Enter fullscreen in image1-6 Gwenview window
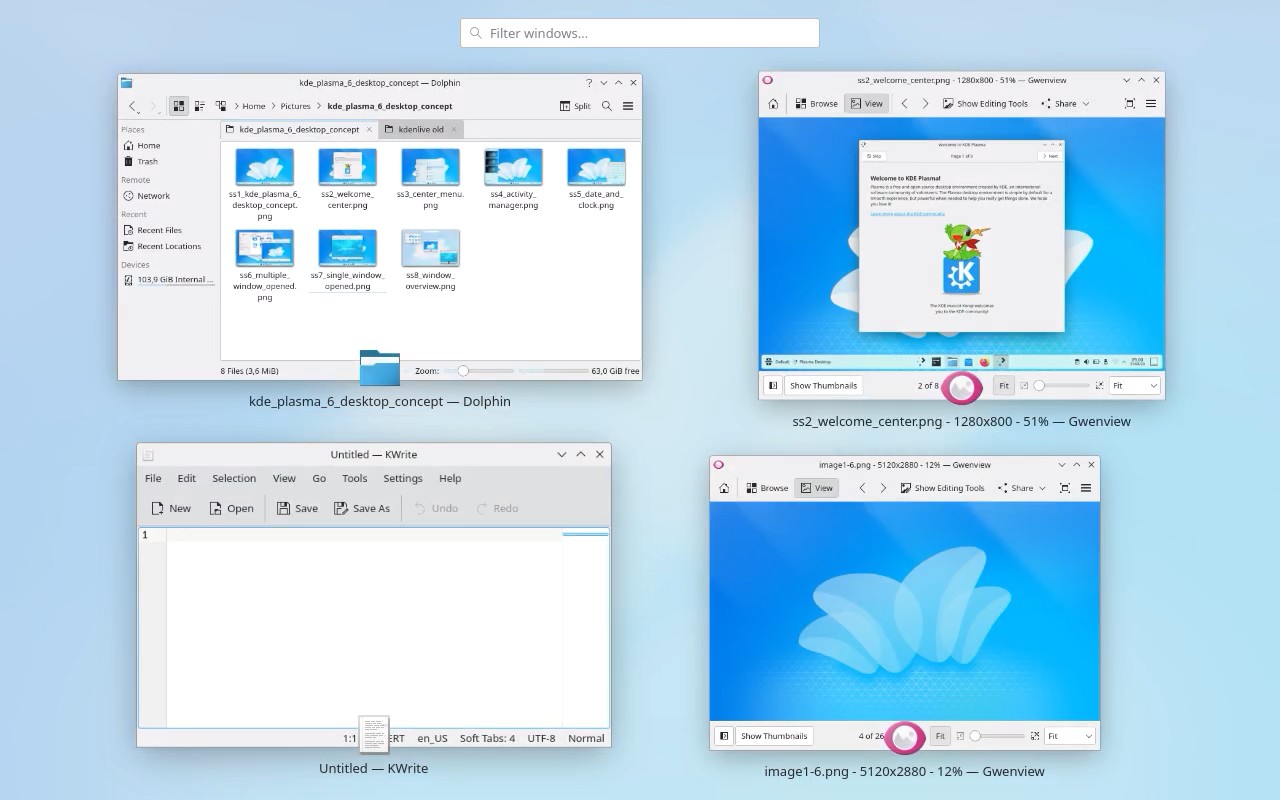The image size is (1280, 800). coord(1065,488)
